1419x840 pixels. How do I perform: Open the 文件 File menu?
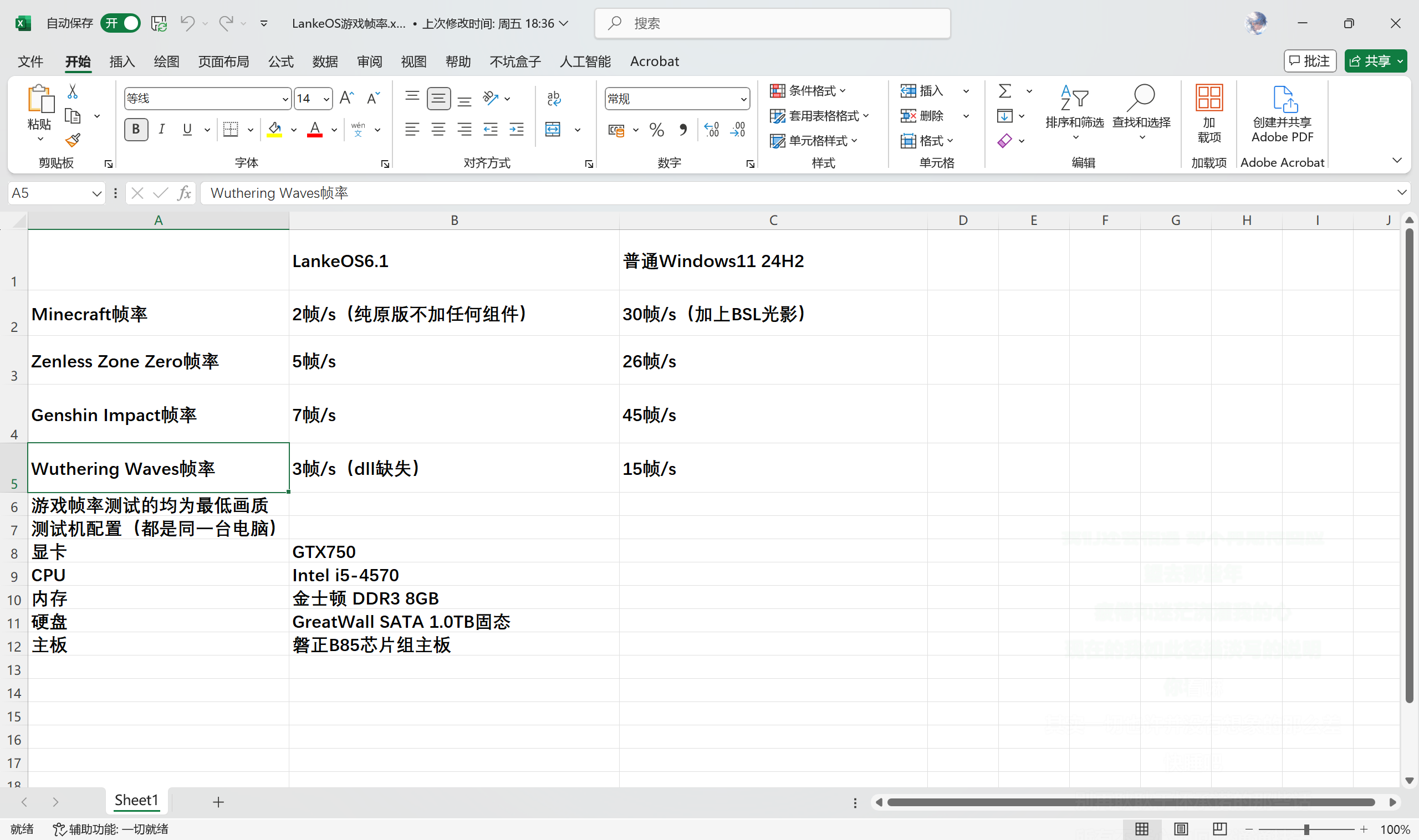[x=30, y=61]
